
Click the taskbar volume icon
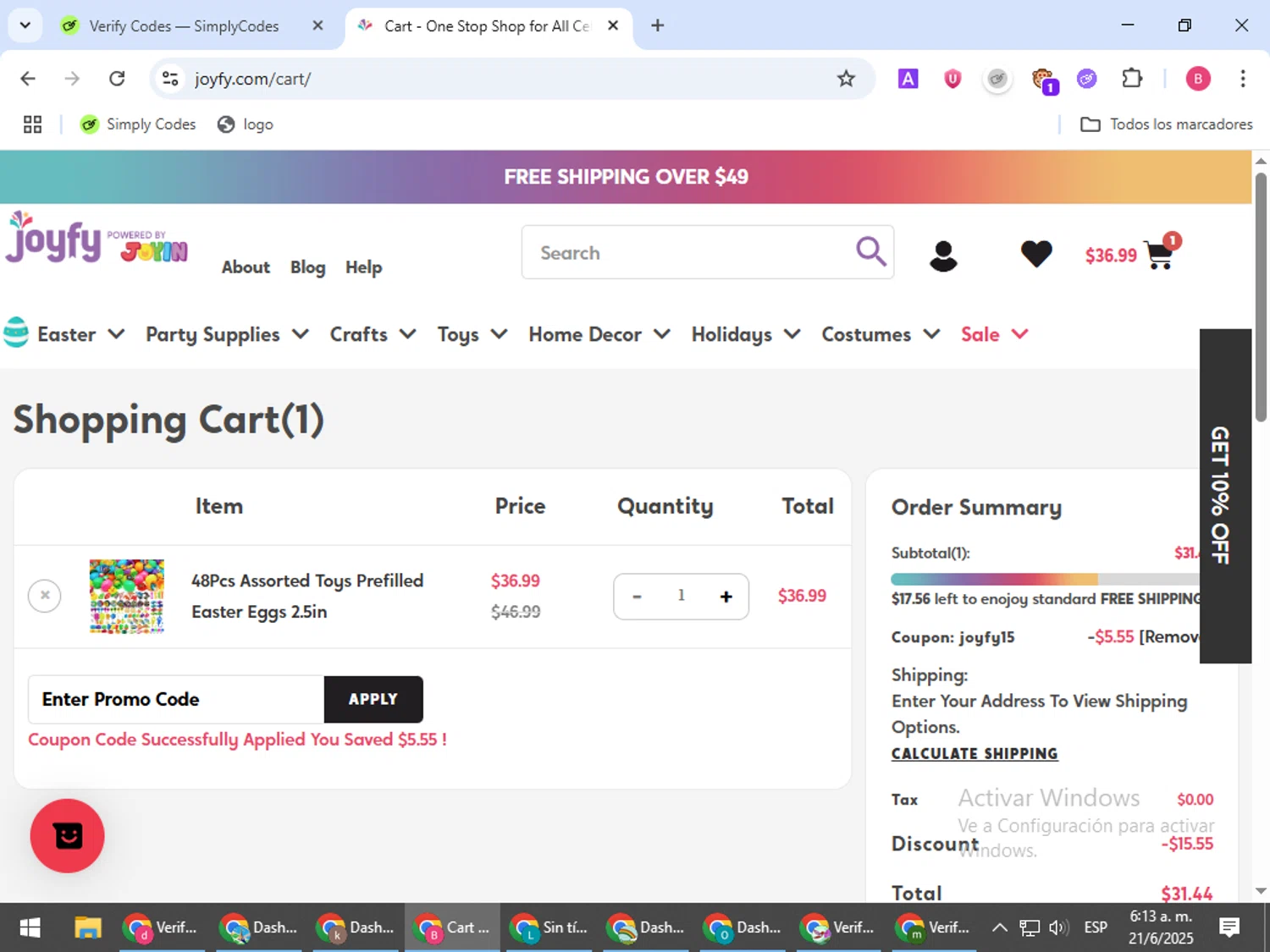click(1058, 927)
